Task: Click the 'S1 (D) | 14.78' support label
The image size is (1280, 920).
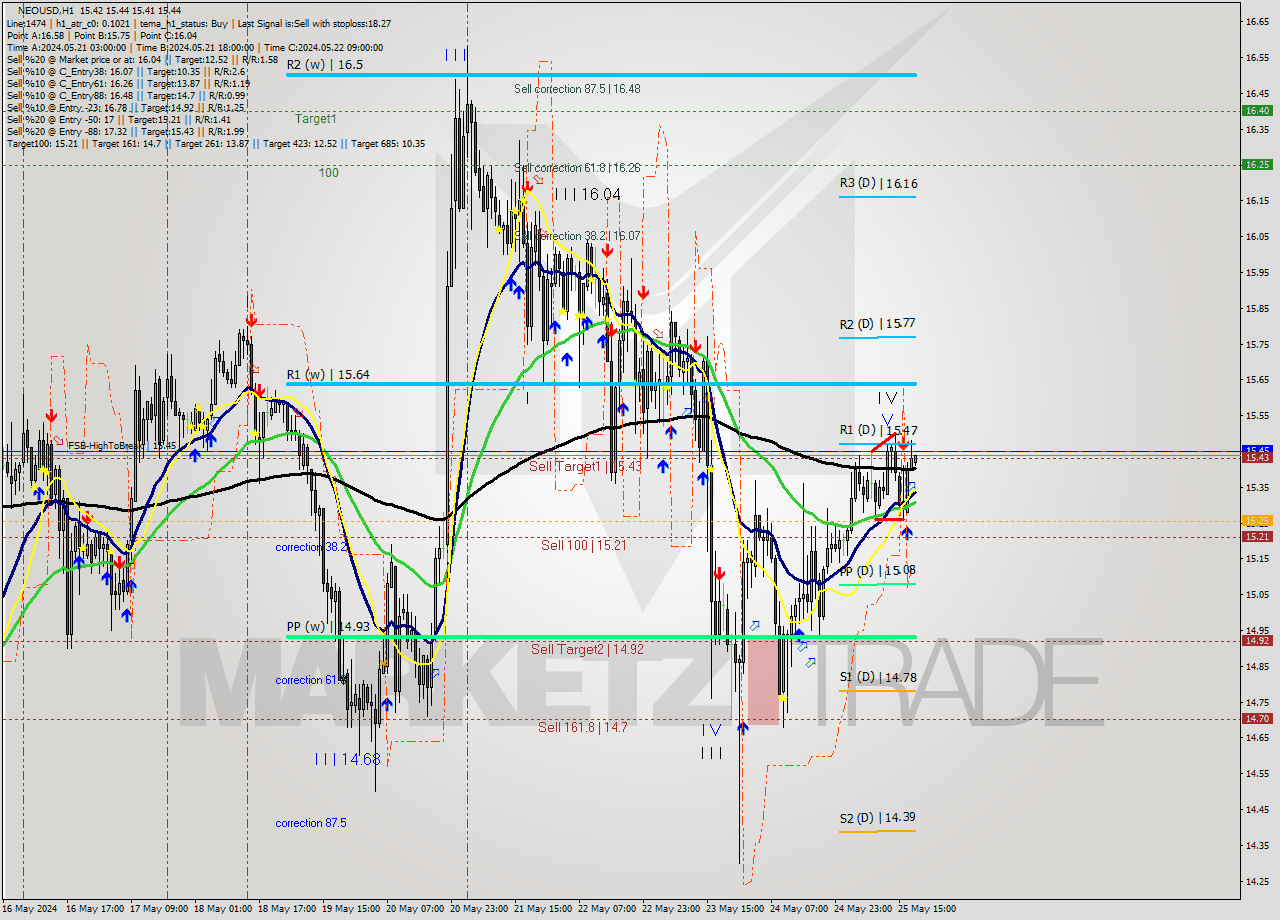Action: point(878,677)
